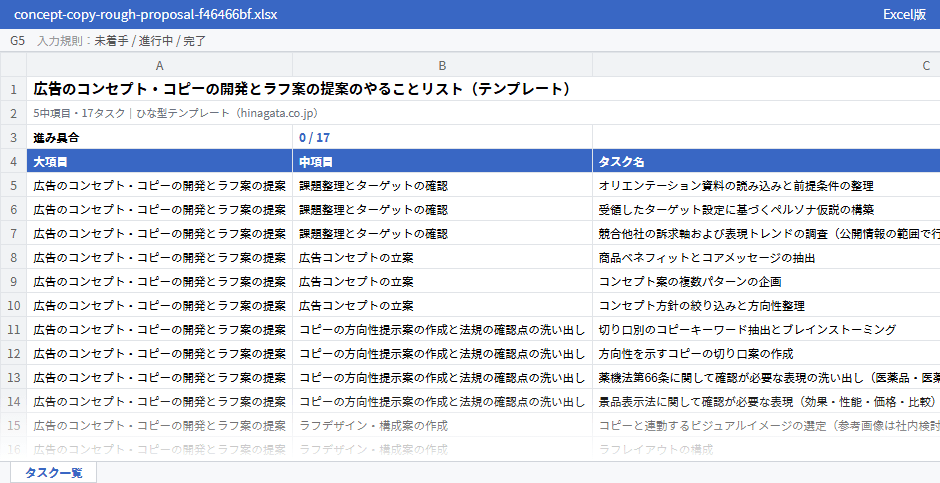This screenshot has height=483, width=940.
Task: Click the file name concept-copy-rough-proposal-f46466bf.xlsx
Action: (x=146, y=14)
